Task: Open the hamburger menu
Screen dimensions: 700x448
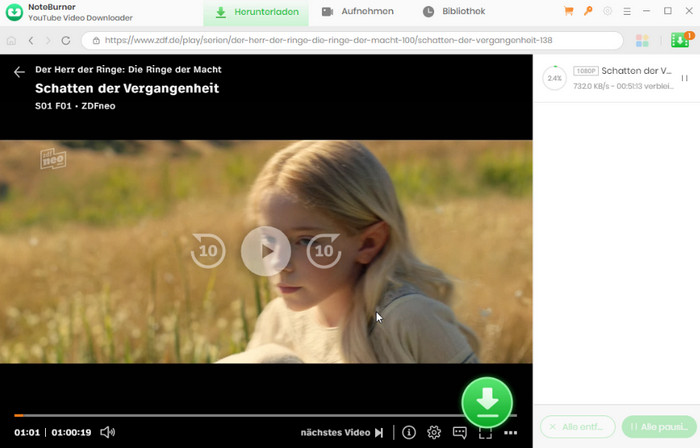Action: 627,12
